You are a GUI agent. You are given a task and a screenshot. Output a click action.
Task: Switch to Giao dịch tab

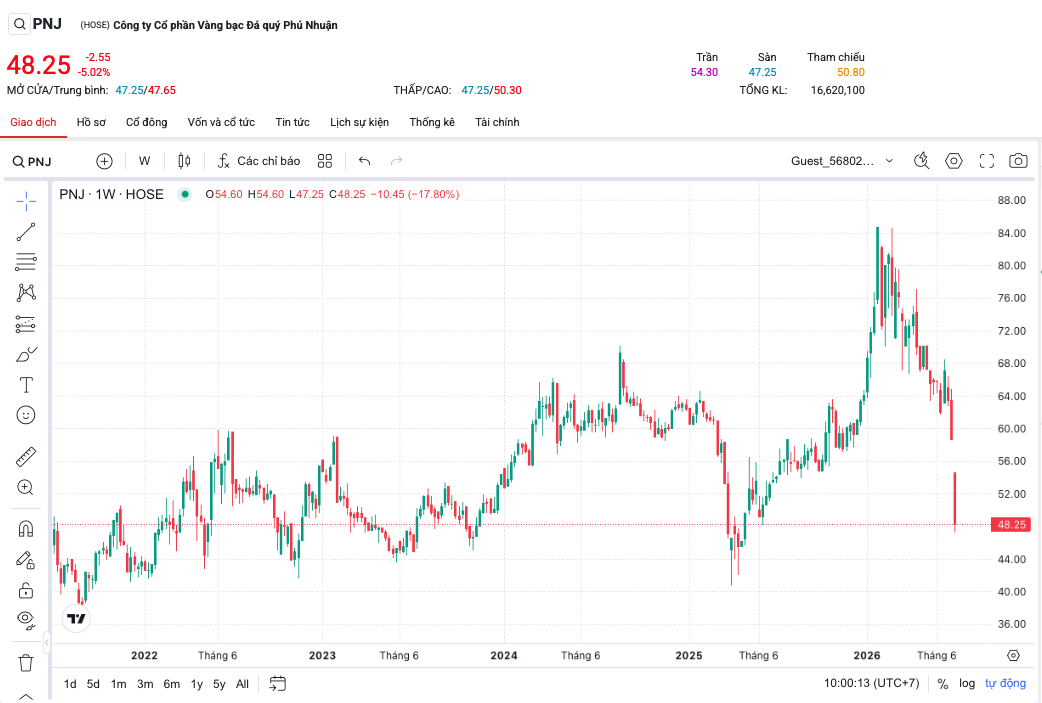coord(33,122)
